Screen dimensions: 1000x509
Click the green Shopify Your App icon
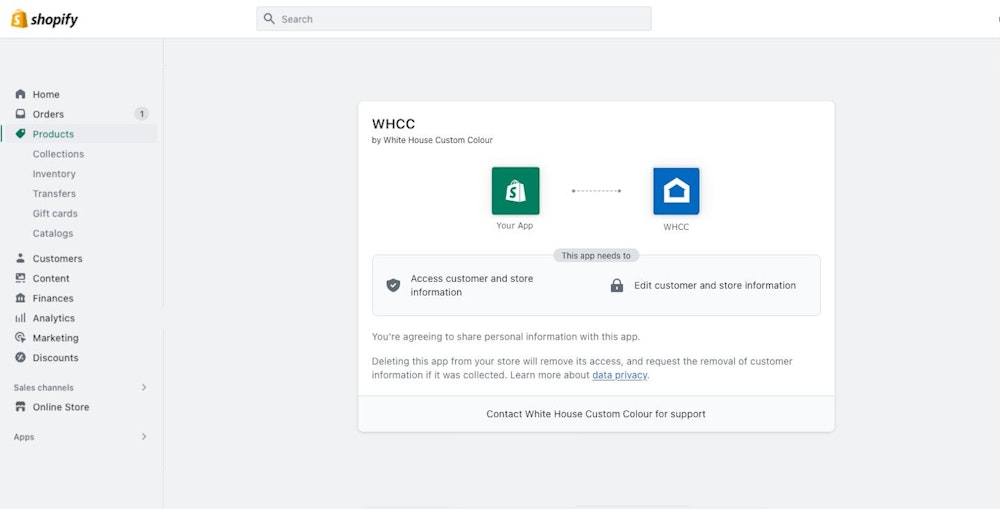tap(515, 191)
